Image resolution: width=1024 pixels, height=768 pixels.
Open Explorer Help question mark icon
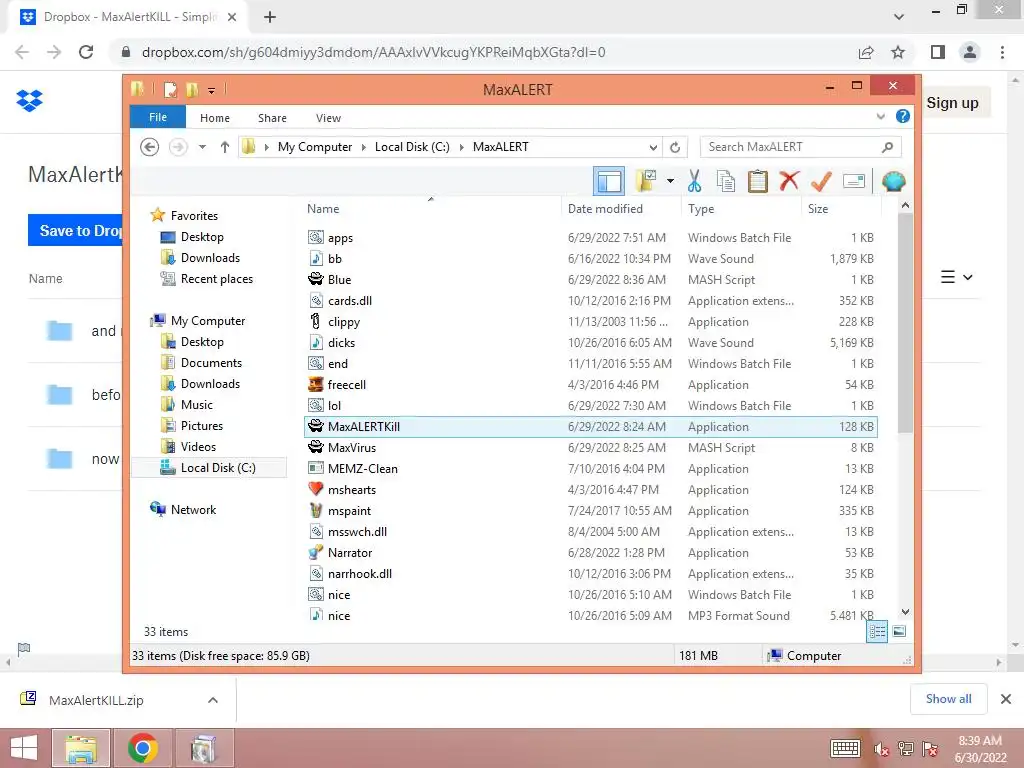click(x=903, y=116)
